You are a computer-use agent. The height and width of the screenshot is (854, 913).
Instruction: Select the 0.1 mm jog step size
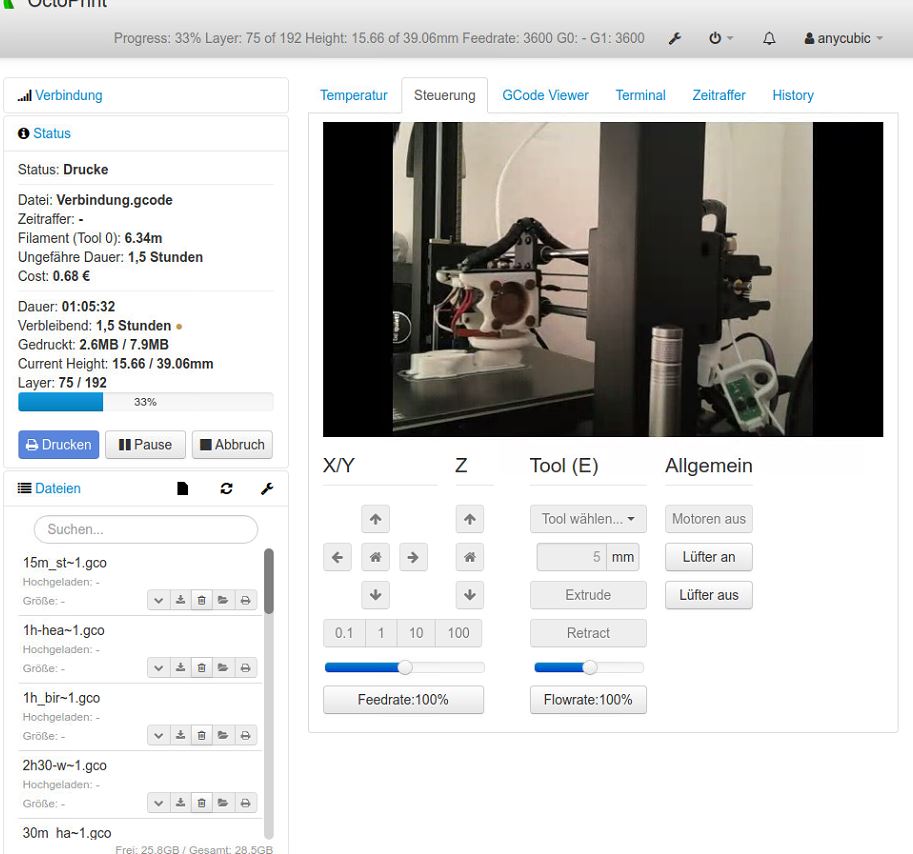pyautogui.click(x=344, y=633)
